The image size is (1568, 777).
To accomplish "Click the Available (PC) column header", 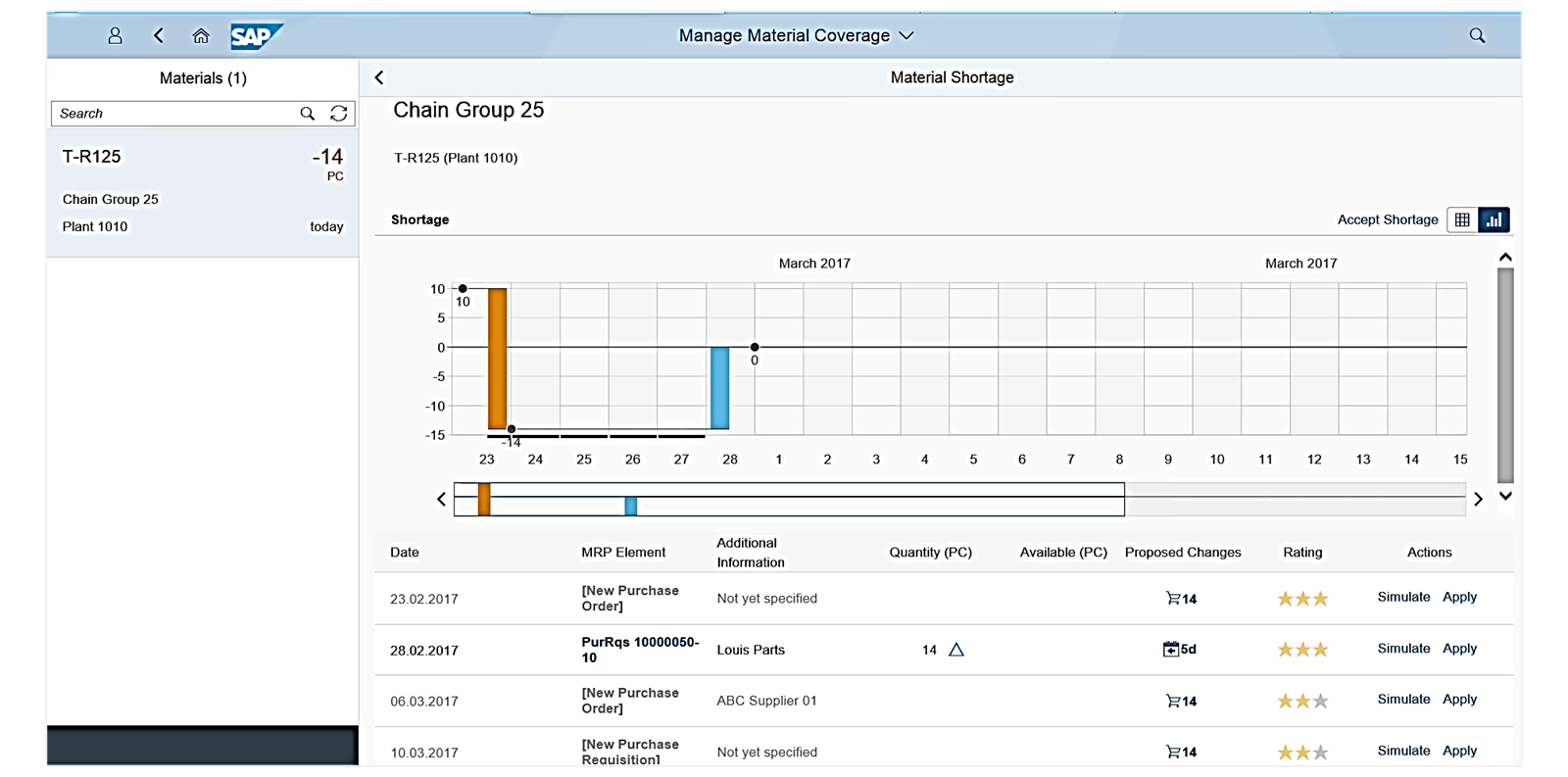I will (x=1063, y=553).
